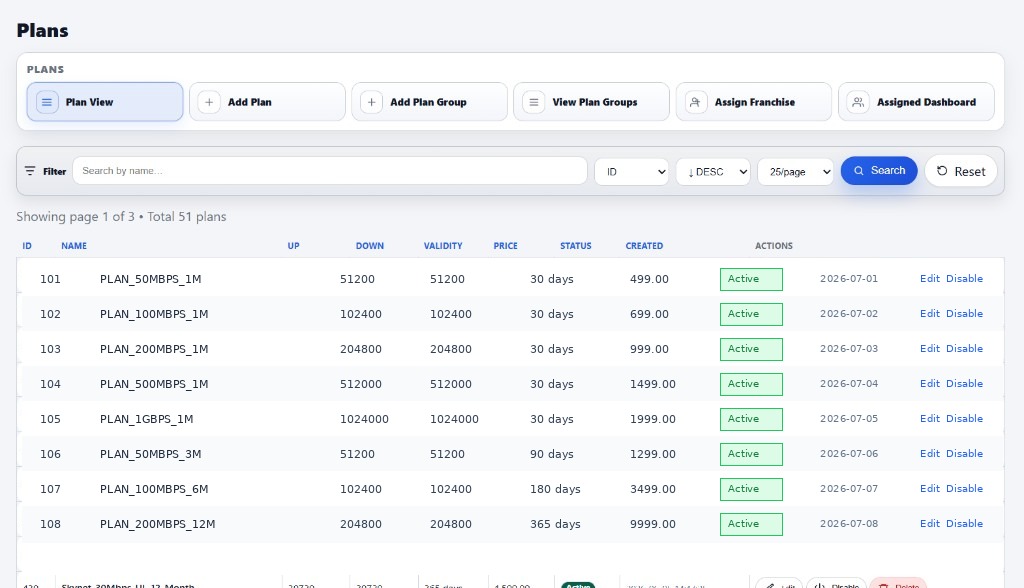This screenshot has height=588, width=1024.
Task: Expand the 25/page selector
Action: (x=795, y=172)
